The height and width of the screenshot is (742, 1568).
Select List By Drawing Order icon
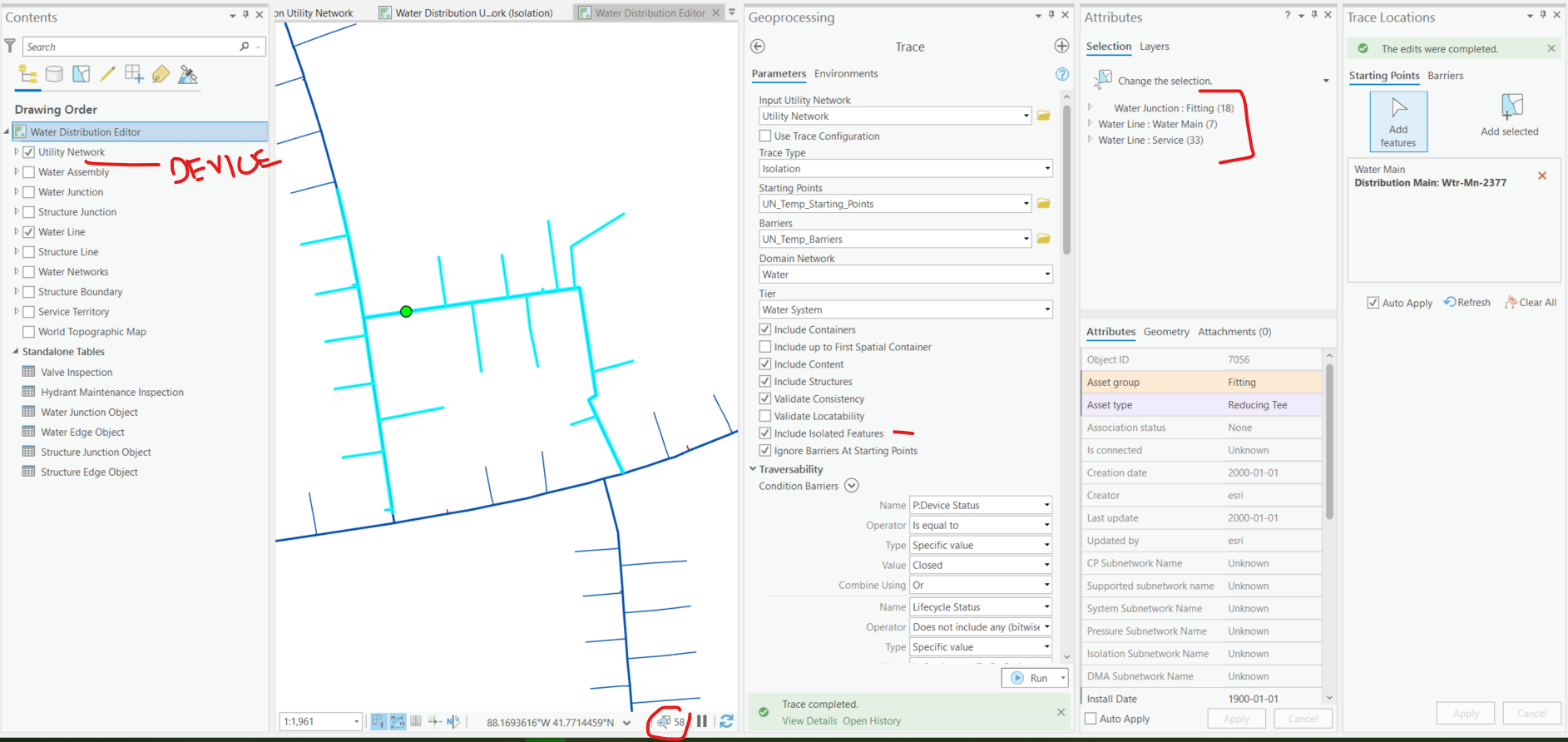pos(27,75)
